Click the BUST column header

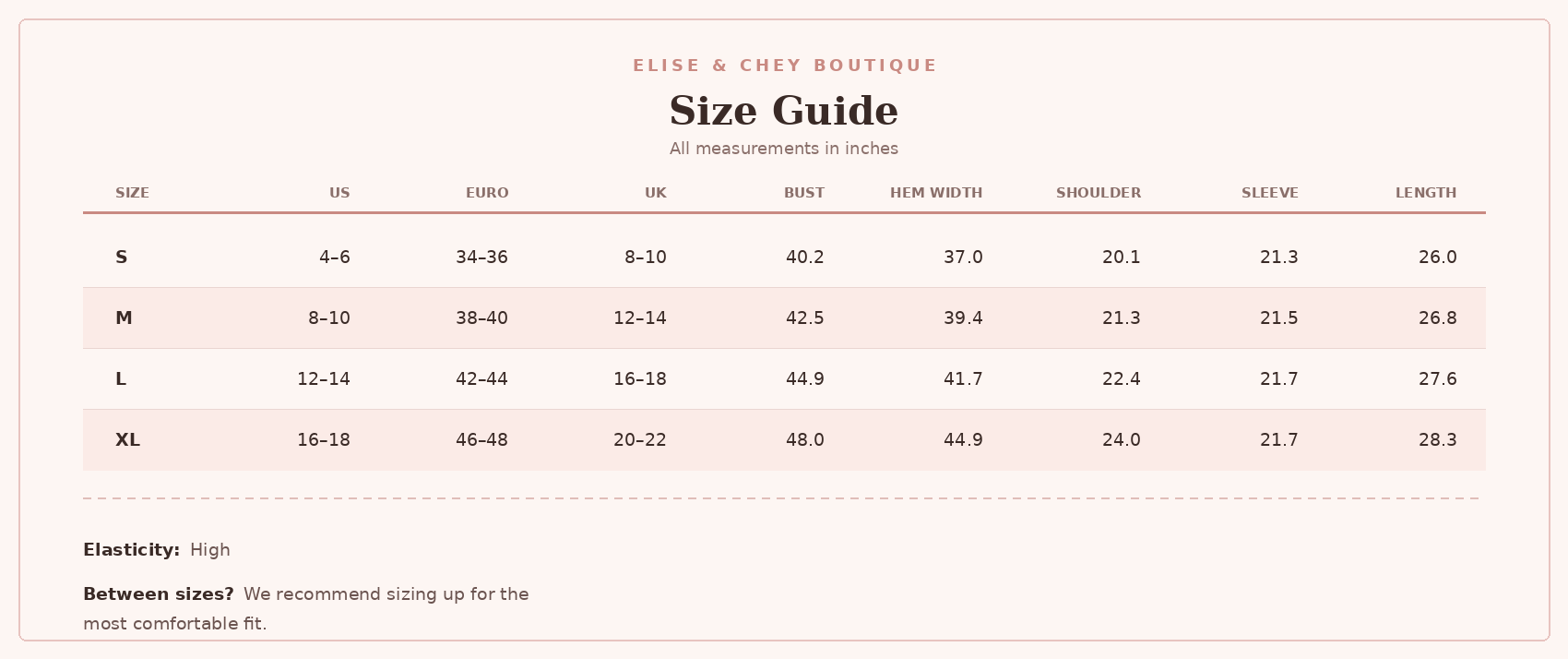coord(804,193)
